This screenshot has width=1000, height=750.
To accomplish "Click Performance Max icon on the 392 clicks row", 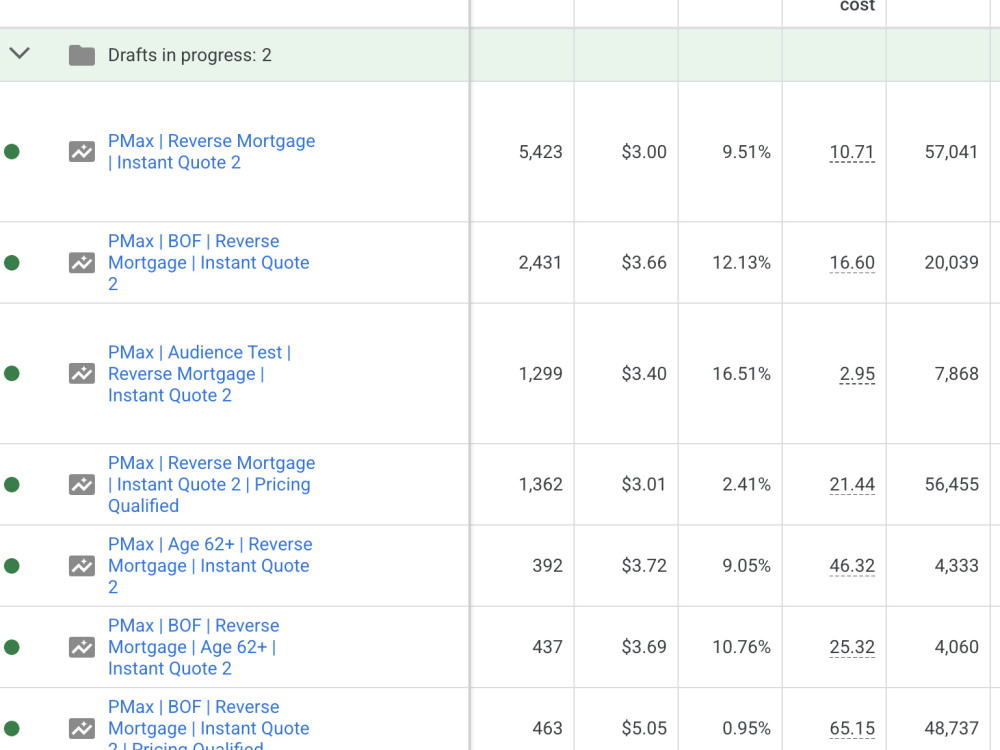I will pos(82,566).
